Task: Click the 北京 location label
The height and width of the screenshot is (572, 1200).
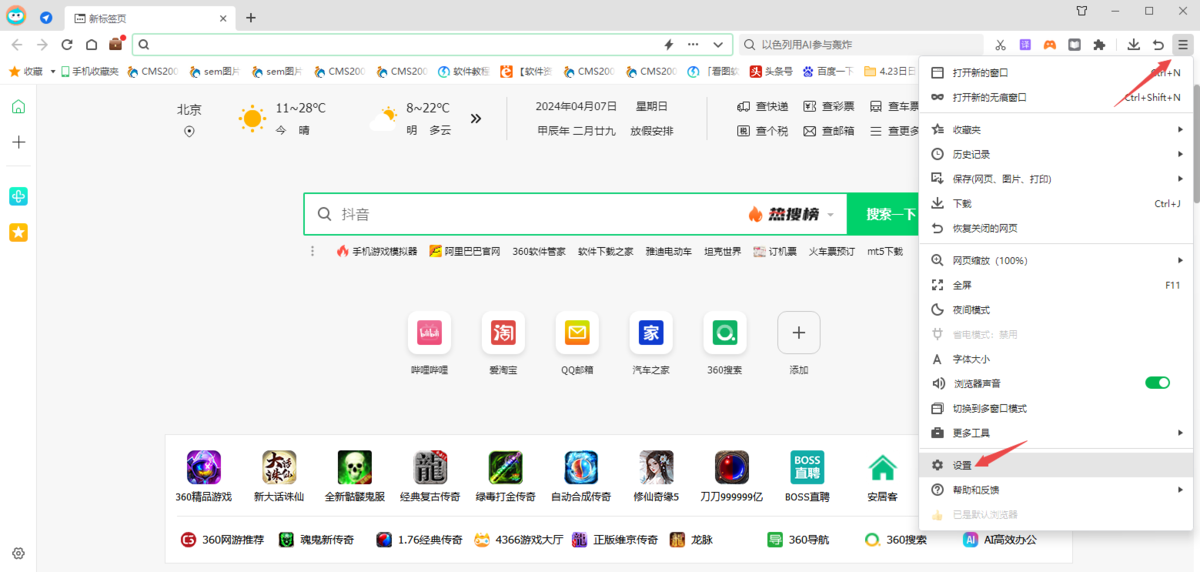Action: (189, 110)
